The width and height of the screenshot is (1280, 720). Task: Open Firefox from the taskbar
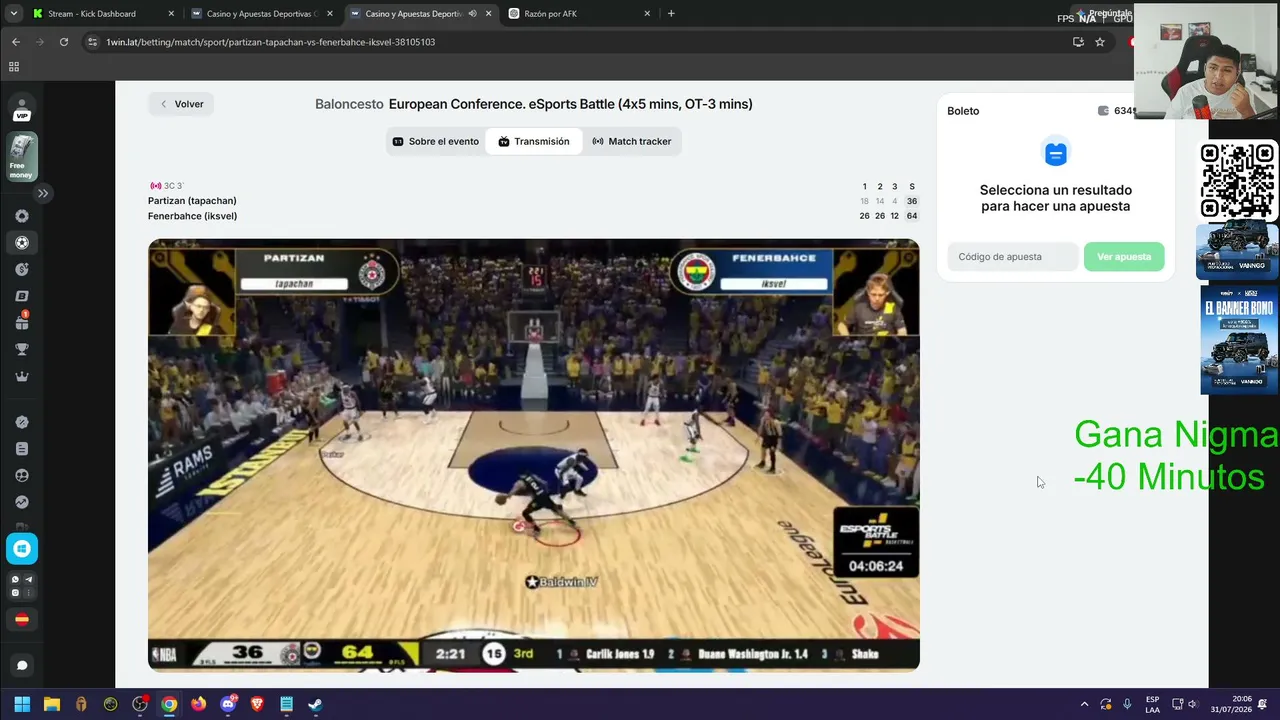click(198, 704)
